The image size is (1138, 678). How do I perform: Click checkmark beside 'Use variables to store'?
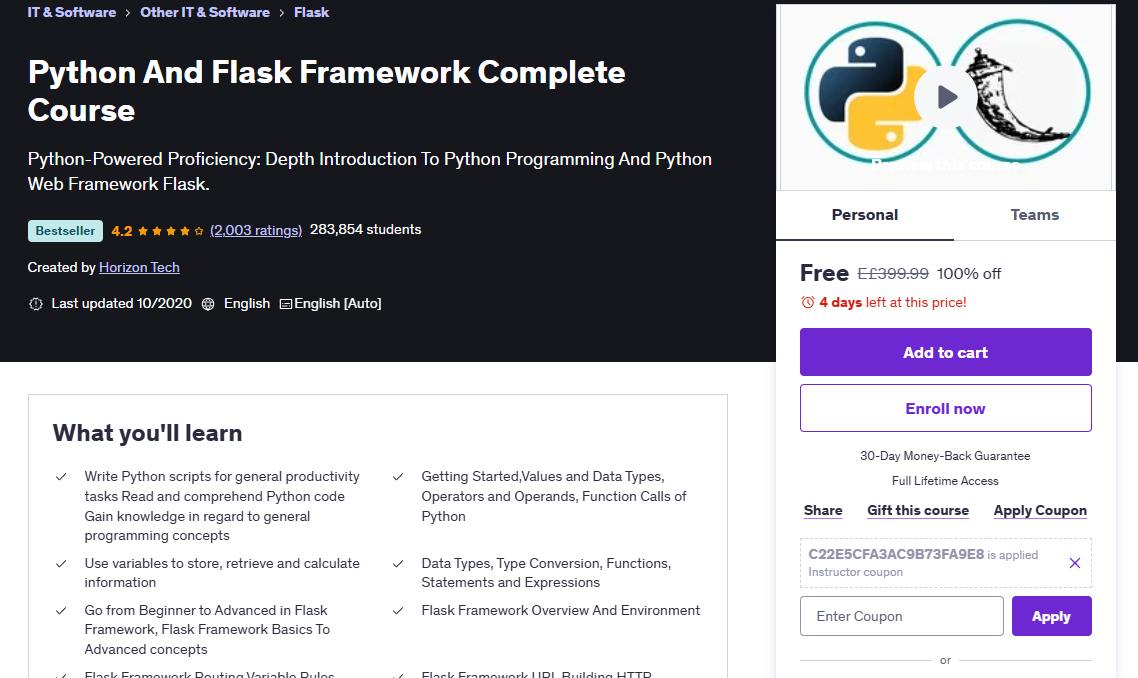pyautogui.click(x=62, y=563)
